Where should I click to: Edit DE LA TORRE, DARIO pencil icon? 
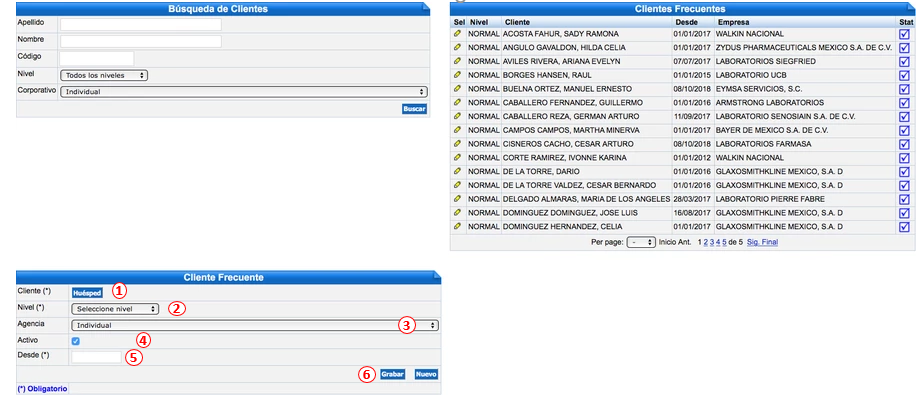(x=457, y=172)
